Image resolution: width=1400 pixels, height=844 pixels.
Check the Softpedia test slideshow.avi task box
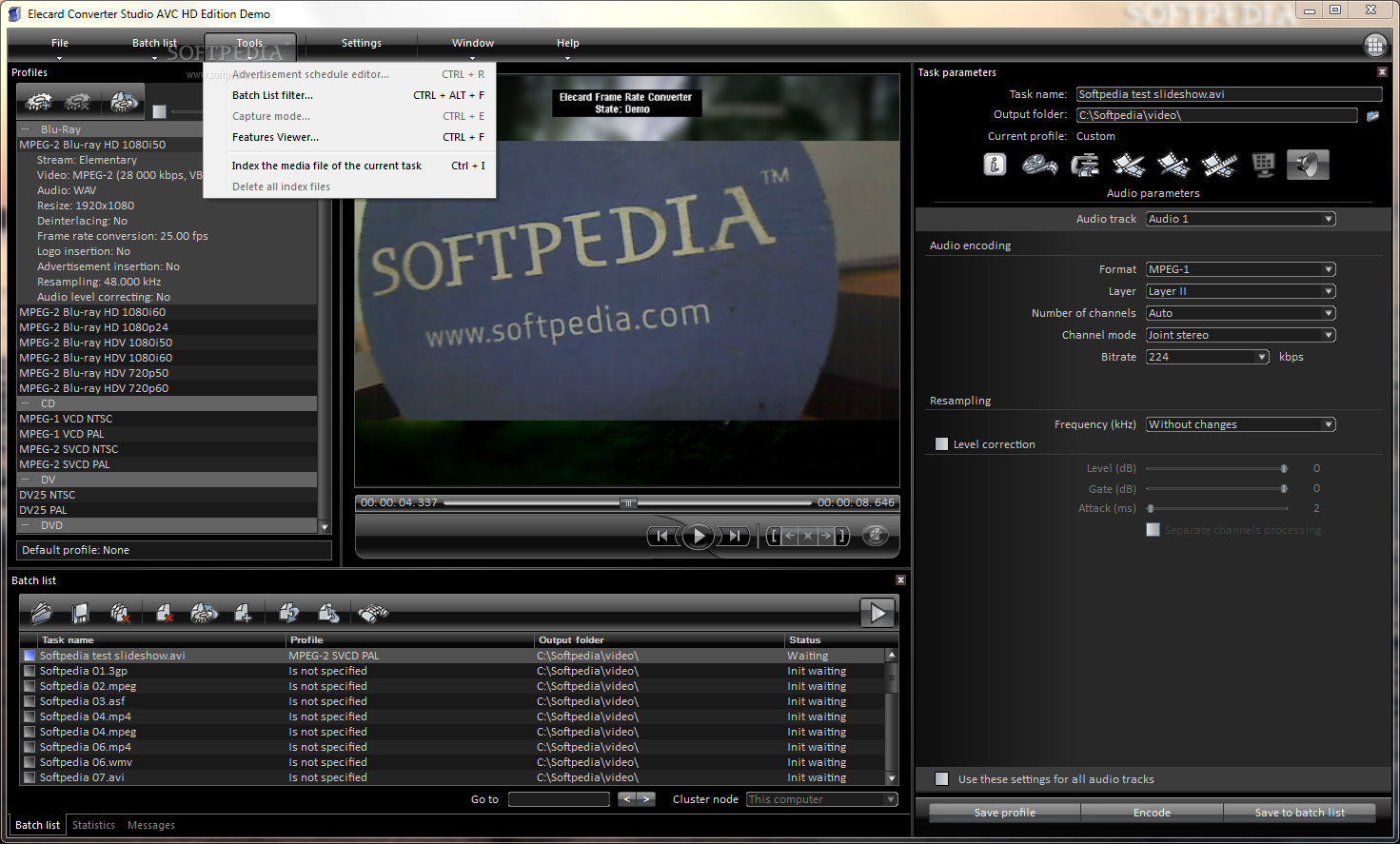pos(30,656)
